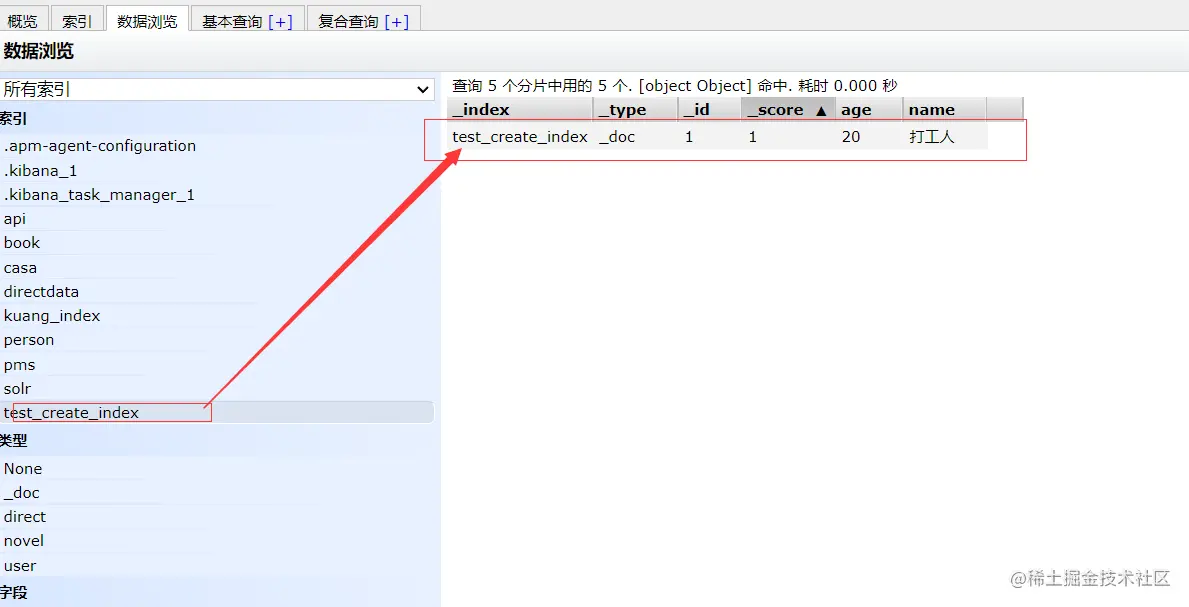This screenshot has height=607, width=1189.
Task: Sort by the _type column header
Action: click(x=635, y=110)
